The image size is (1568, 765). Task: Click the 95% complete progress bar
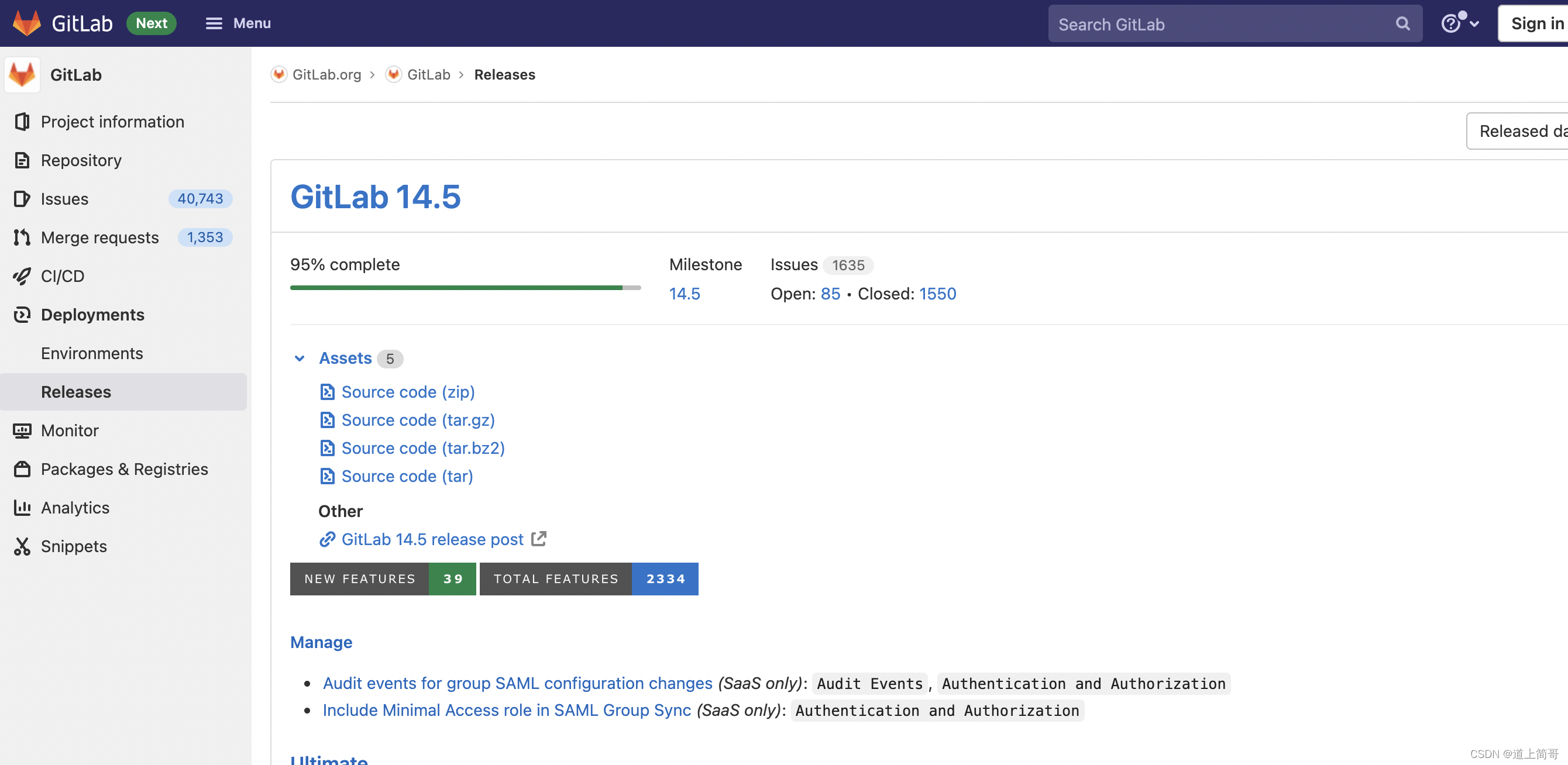pyautogui.click(x=465, y=288)
